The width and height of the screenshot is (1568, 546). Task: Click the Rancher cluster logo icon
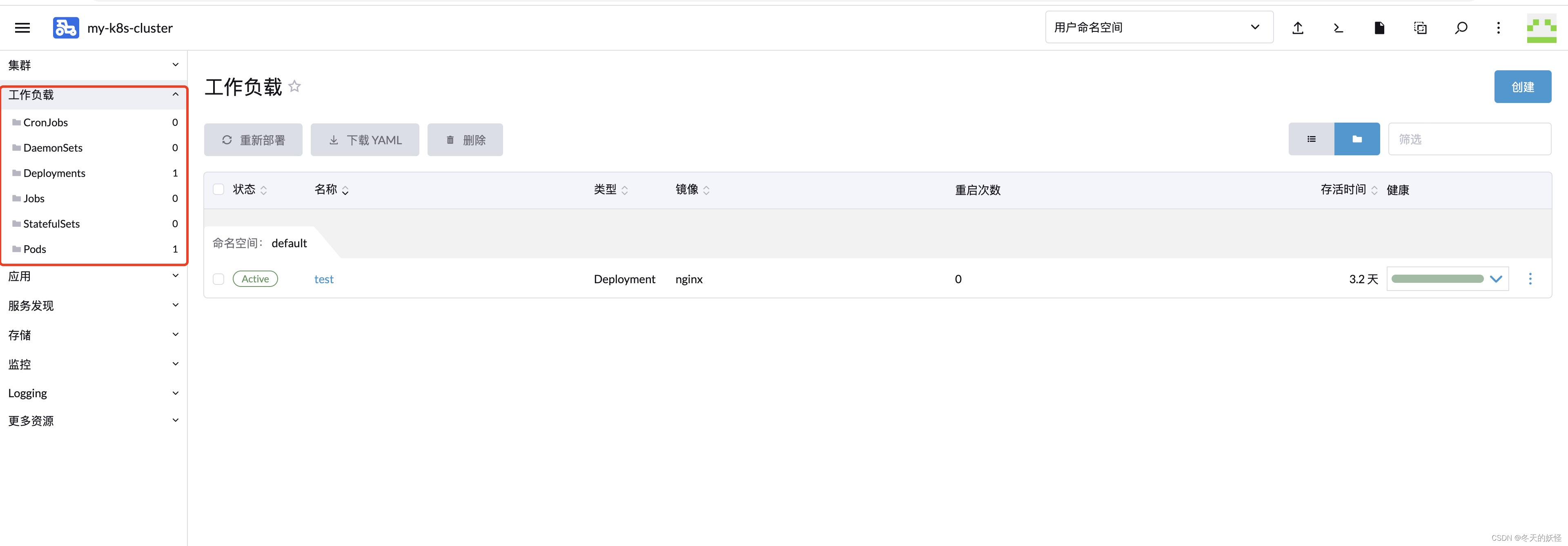66,27
